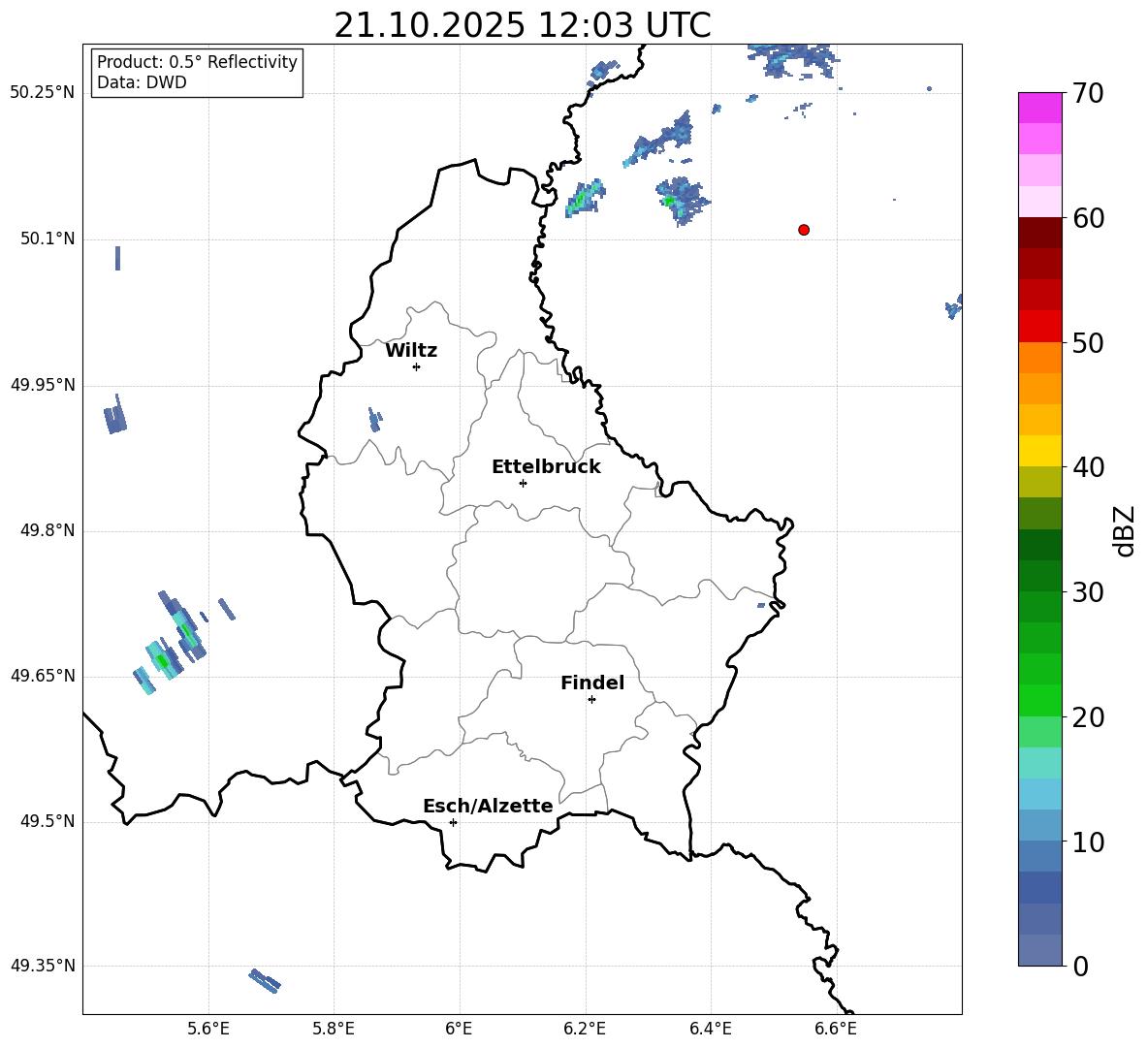The width and height of the screenshot is (1148, 1048).
Task: Click the small radar echo south of Wiltz
Action: 375,420
